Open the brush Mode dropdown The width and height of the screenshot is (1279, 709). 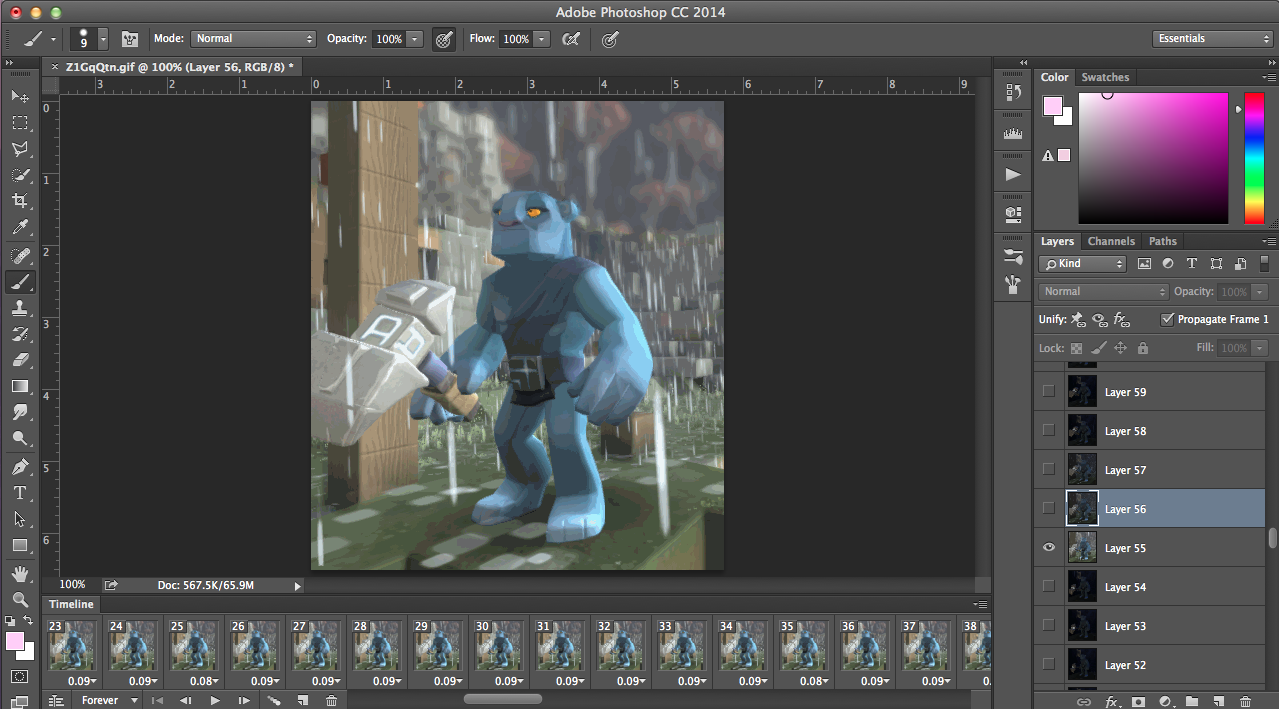tap(253, 39)
